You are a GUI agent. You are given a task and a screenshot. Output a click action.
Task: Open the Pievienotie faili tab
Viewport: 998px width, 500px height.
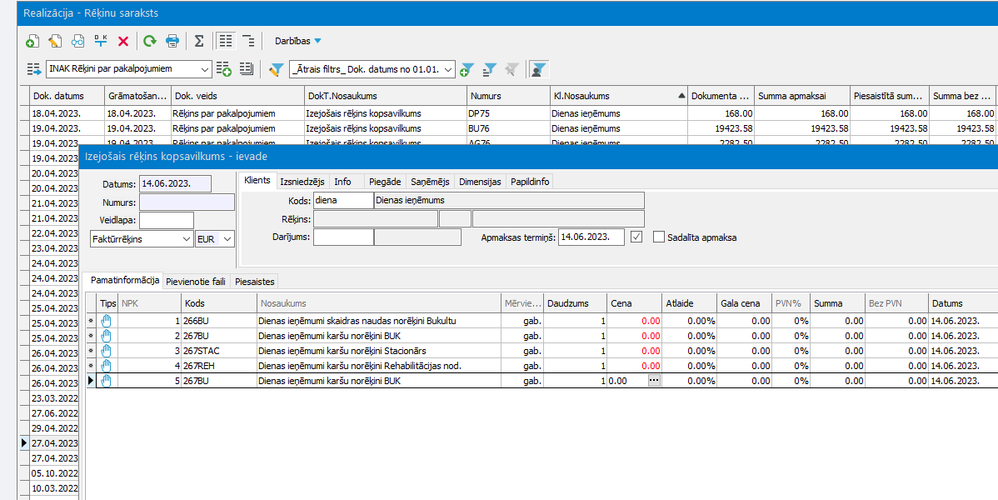tap(196, 282)
